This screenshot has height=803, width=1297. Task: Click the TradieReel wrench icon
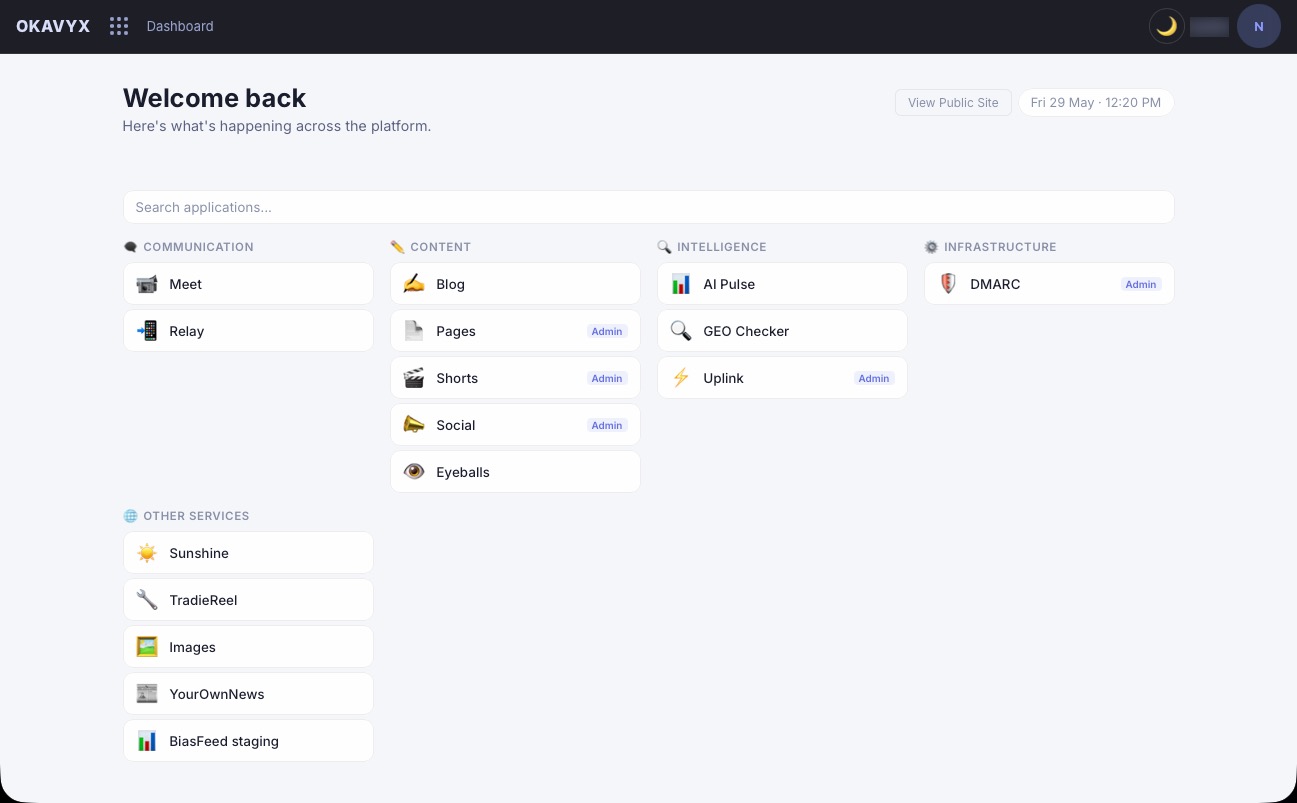pyautogui.click(x=147, y=600)
